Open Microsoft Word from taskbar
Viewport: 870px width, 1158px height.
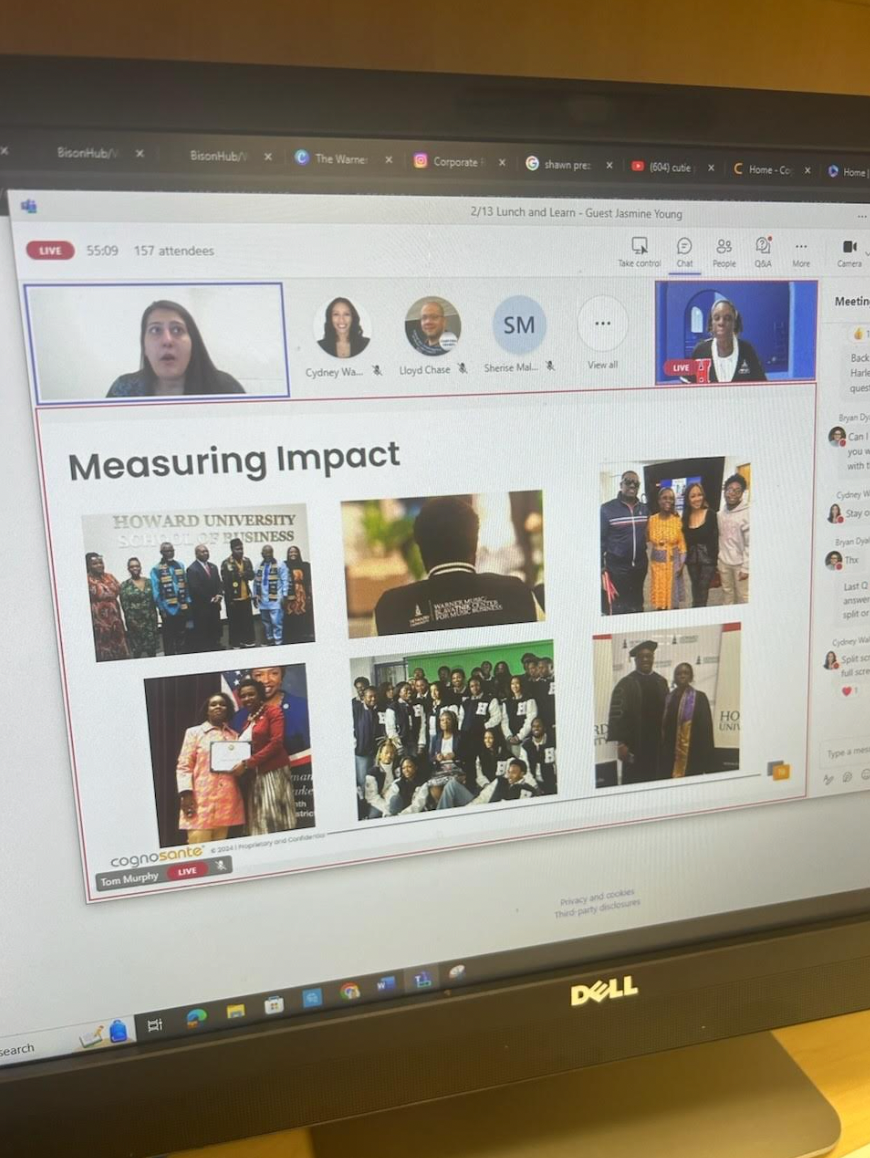tap(386, 984)
